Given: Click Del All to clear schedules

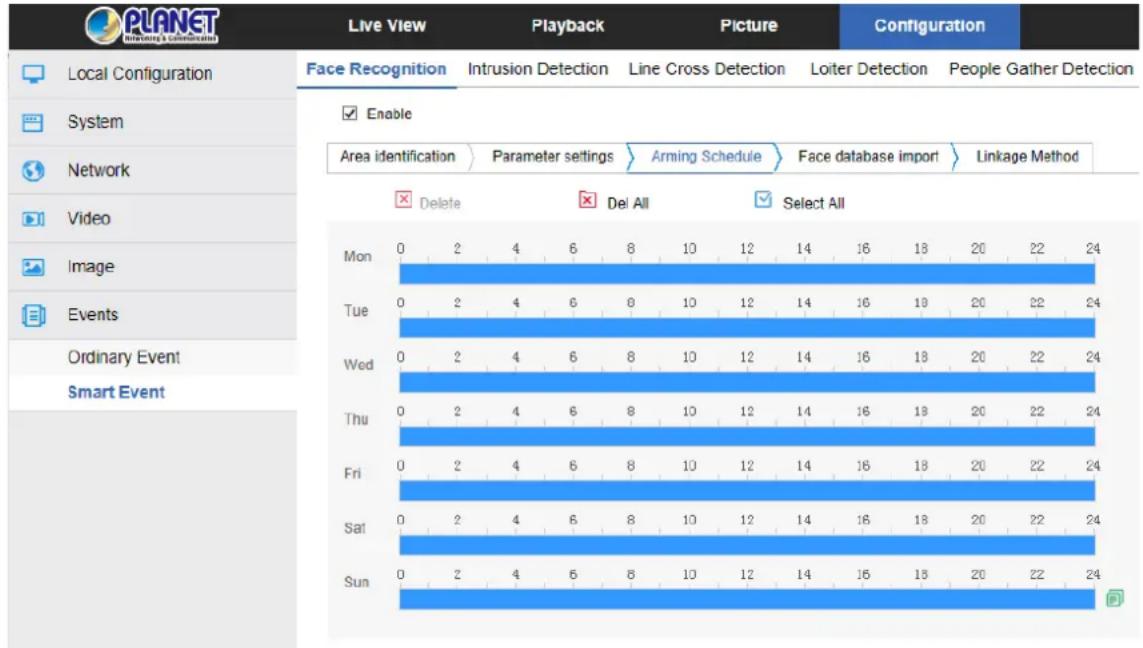Looking at the screenshot, I should (628, 203).
